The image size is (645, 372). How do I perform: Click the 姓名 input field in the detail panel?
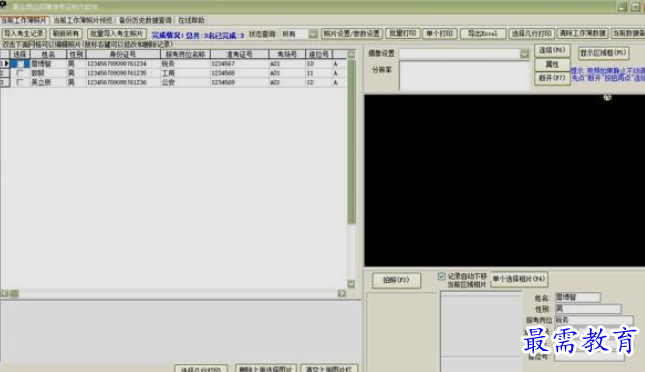(x=578, y=297)
